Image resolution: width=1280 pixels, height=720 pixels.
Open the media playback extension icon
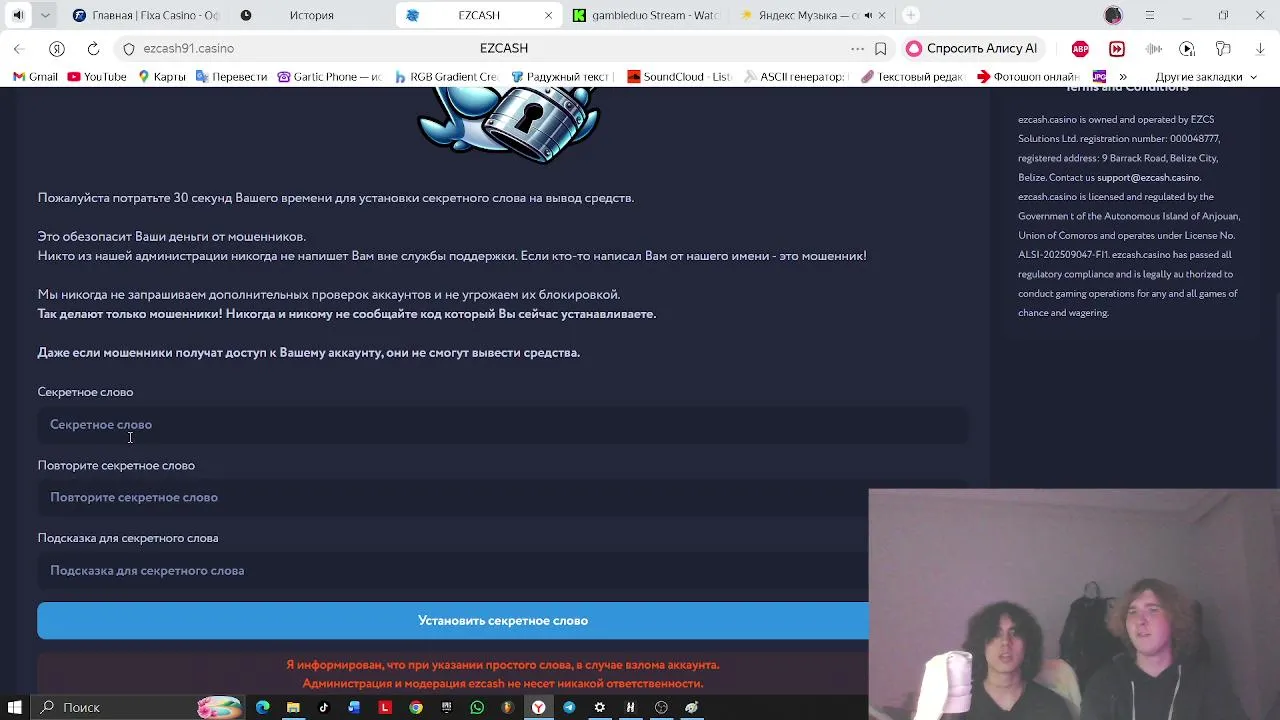pos(1187,48)
